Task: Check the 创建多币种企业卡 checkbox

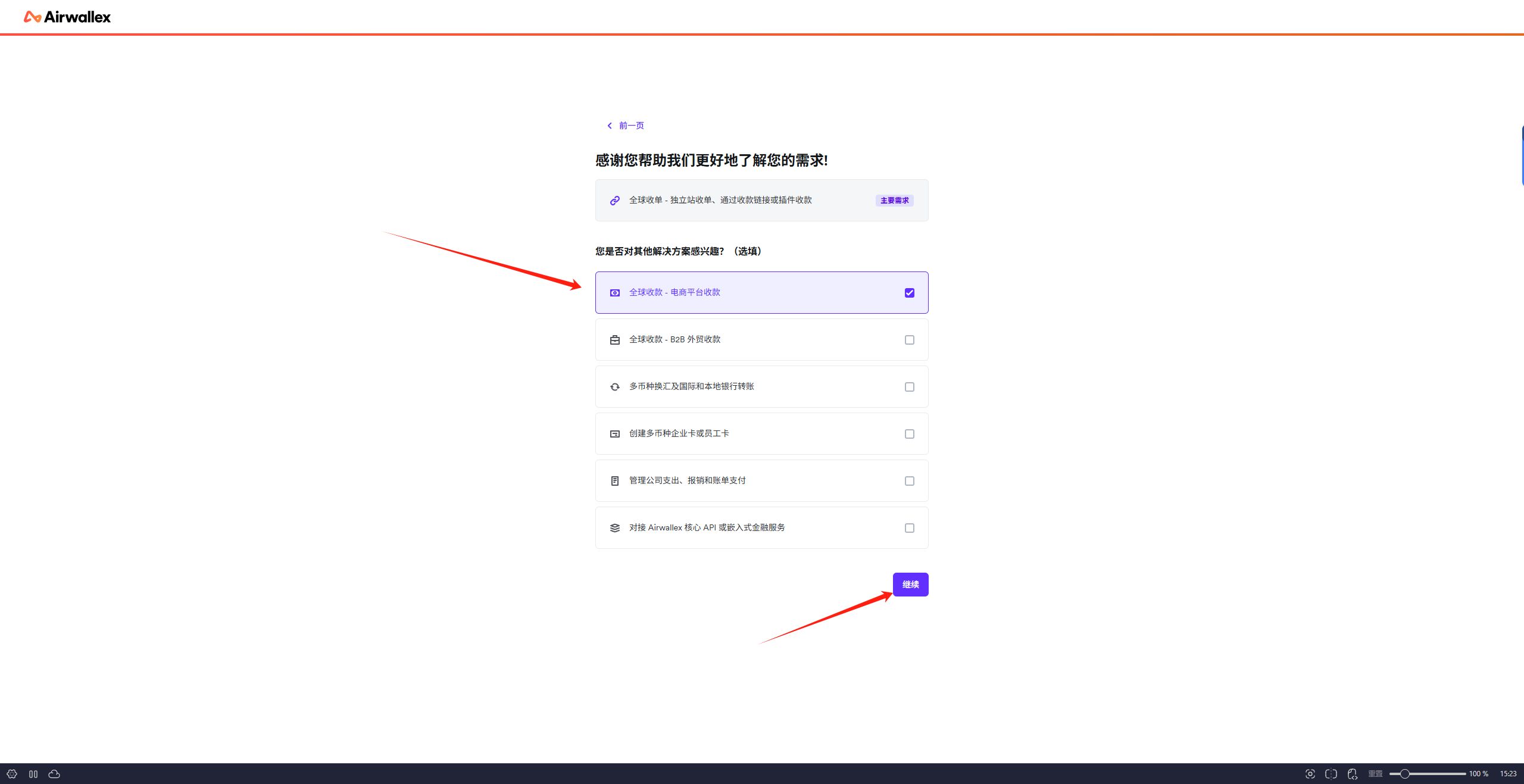Action: [x=910, y=434]
